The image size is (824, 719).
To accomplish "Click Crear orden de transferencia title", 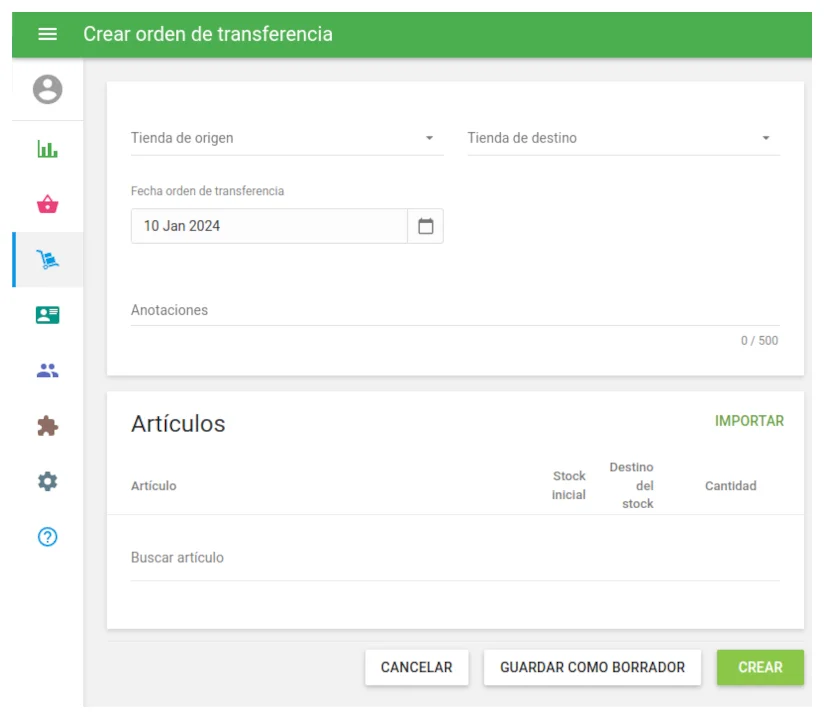I will coord(208,34).
